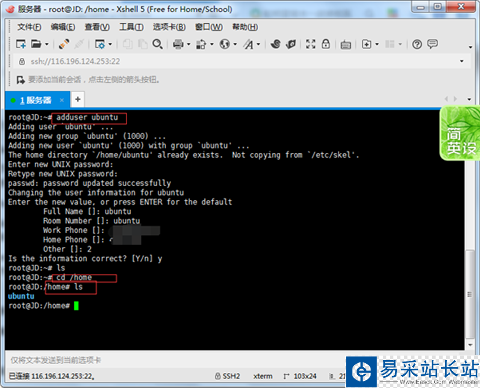Expand the file transfer dropdown arrow

point(212,44)
